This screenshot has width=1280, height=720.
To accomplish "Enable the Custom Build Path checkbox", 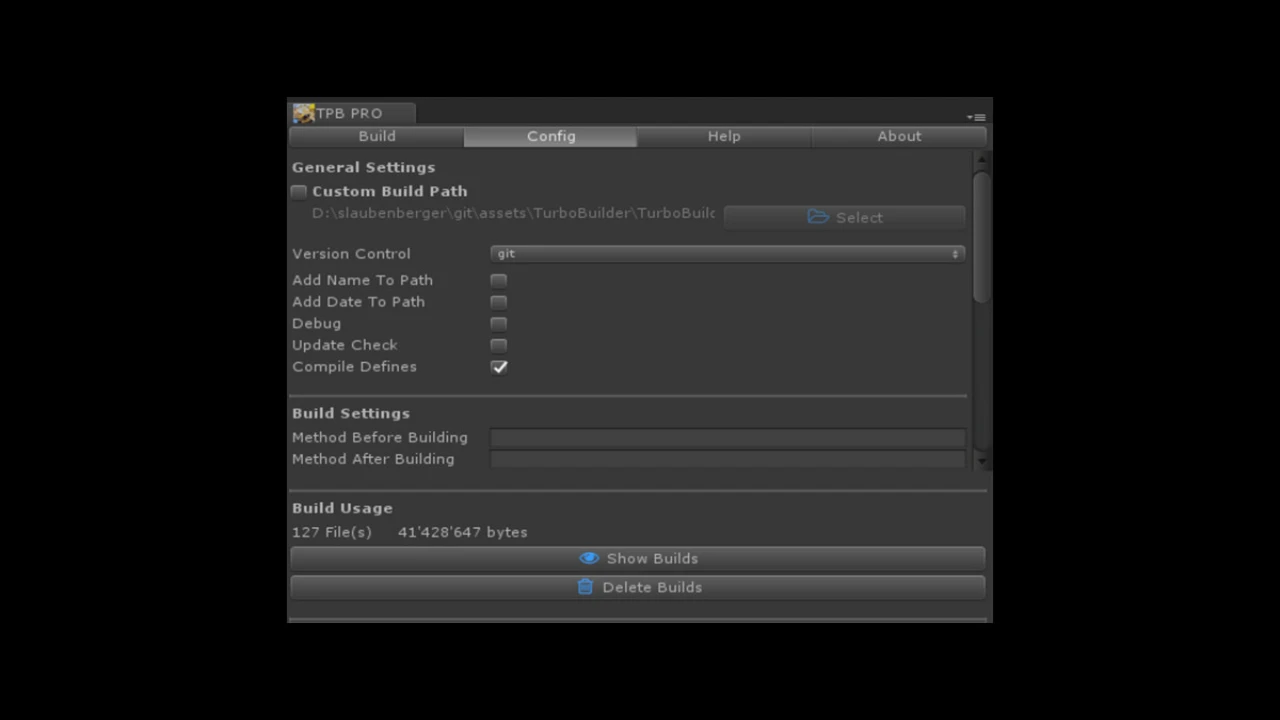I will click(x=299, y=191).
